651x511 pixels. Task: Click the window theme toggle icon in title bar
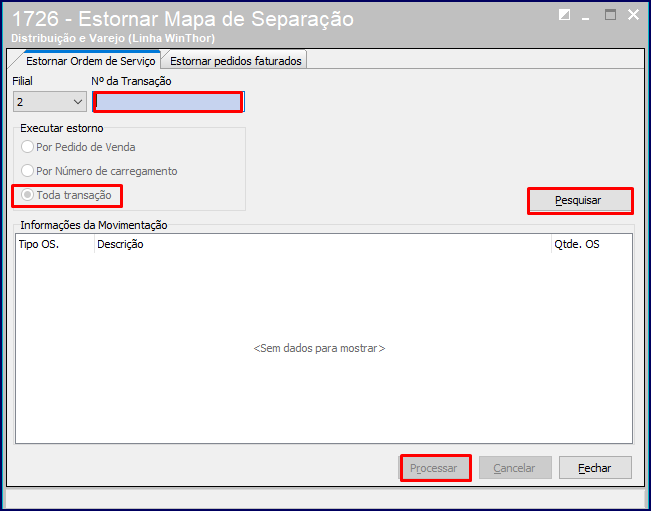pos(564,15)
